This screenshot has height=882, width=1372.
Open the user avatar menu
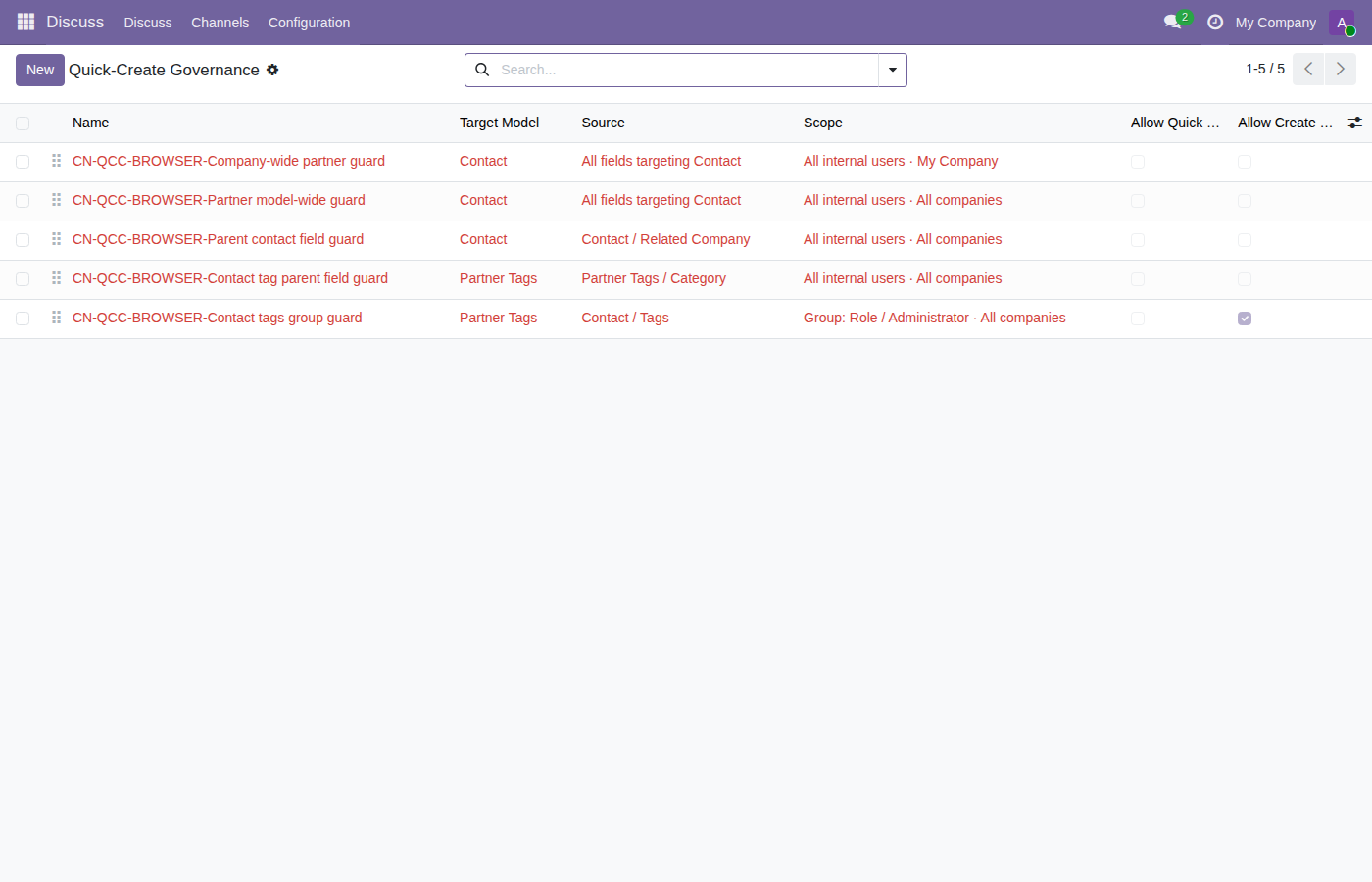[x=1342, y=23]
